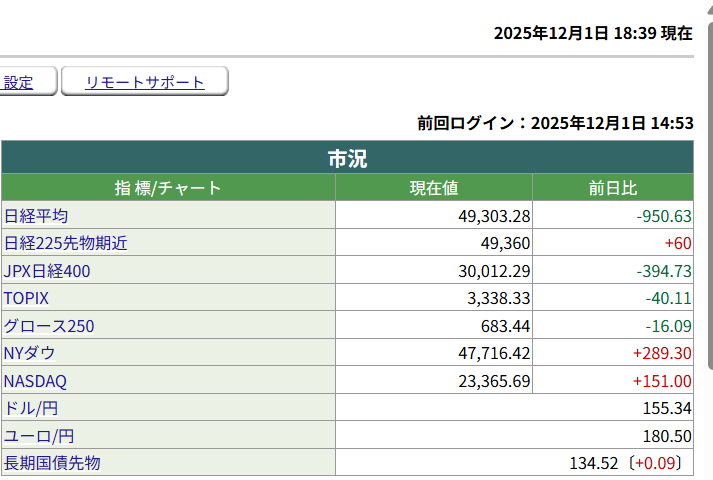This screenshot has height=480, width=713.
Task: Select the NYダウ link
Action: 30,353
